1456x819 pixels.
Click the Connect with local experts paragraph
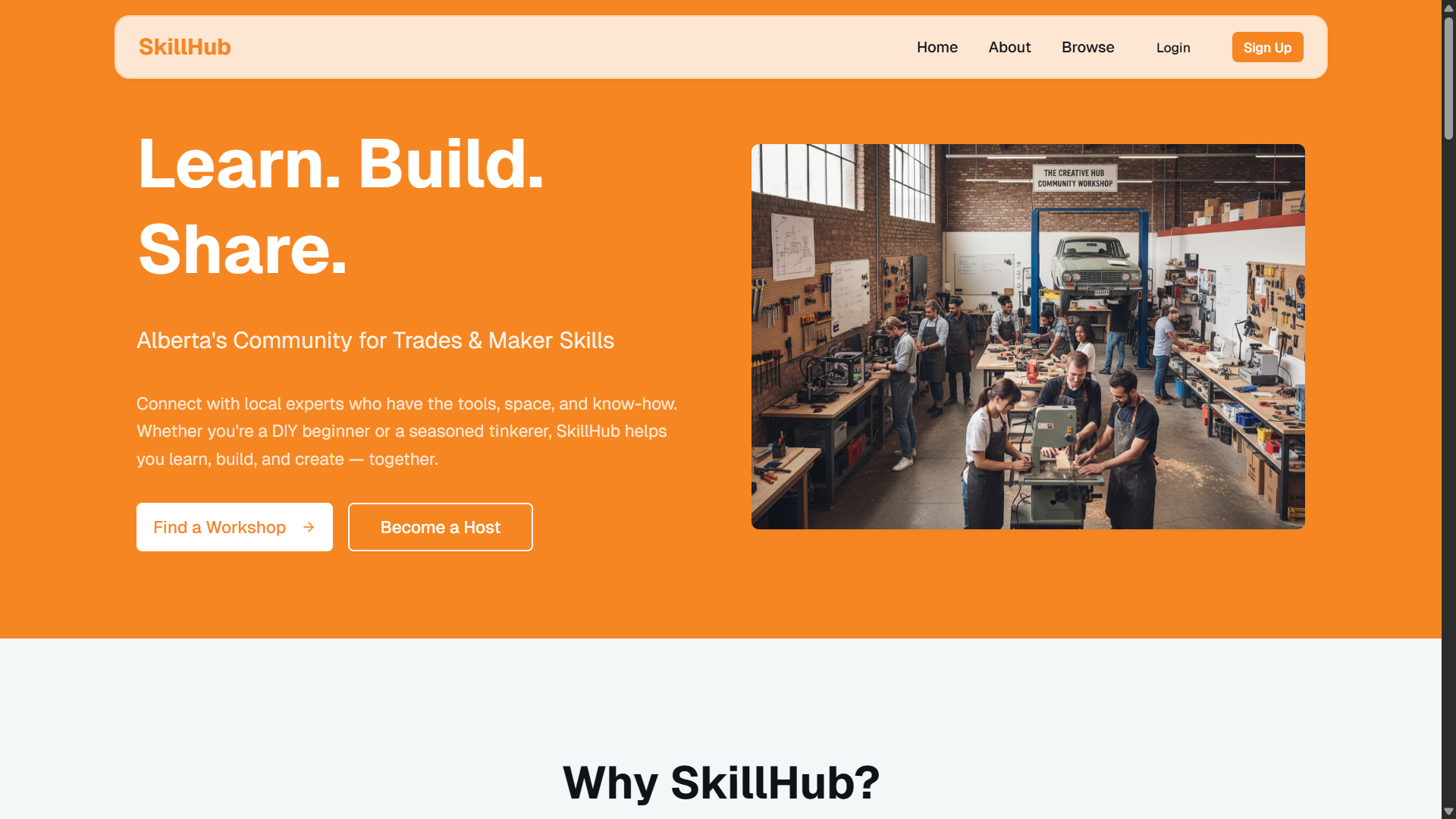[x=407, y=431]
